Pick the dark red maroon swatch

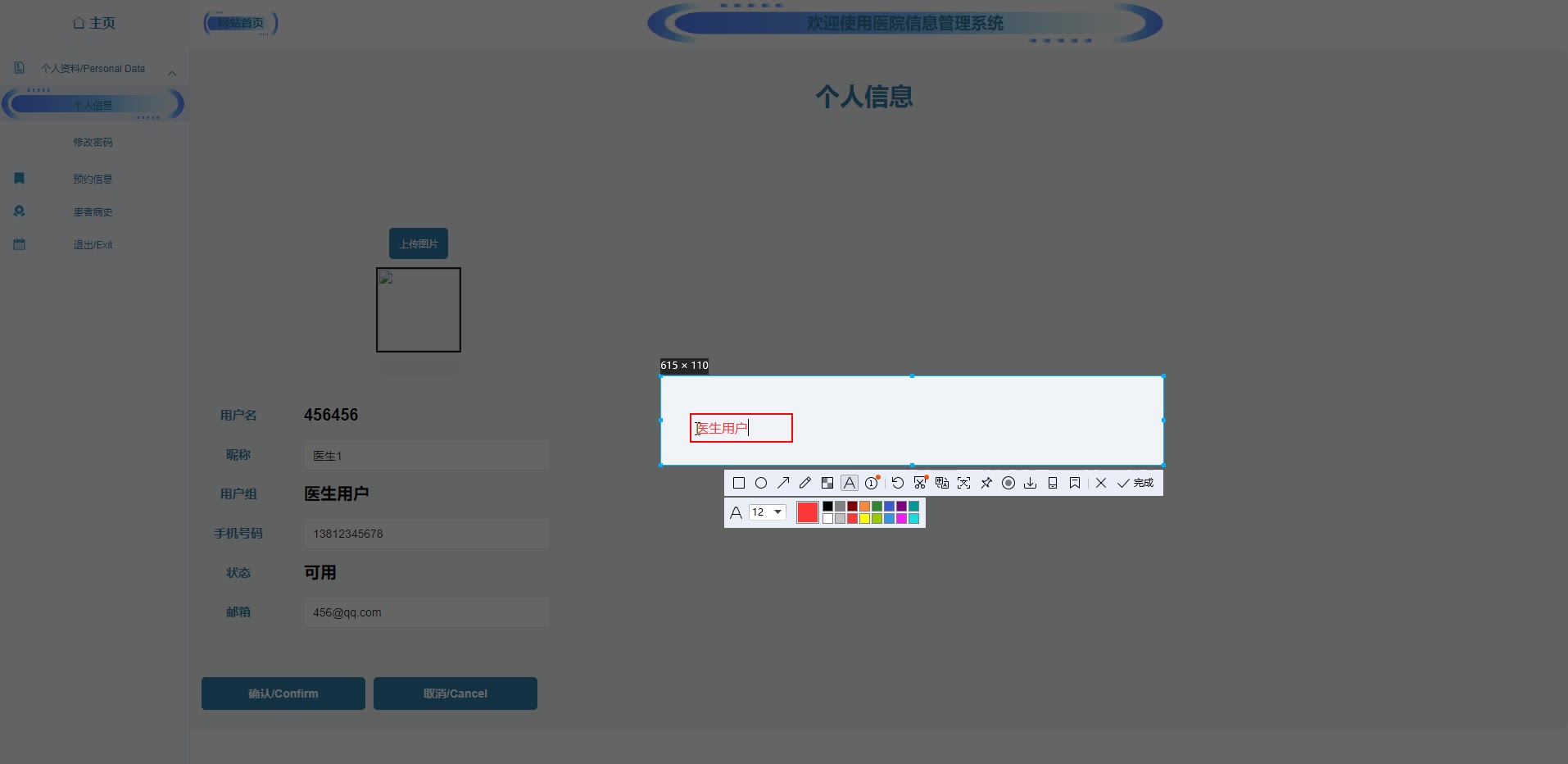click(852, 506)
